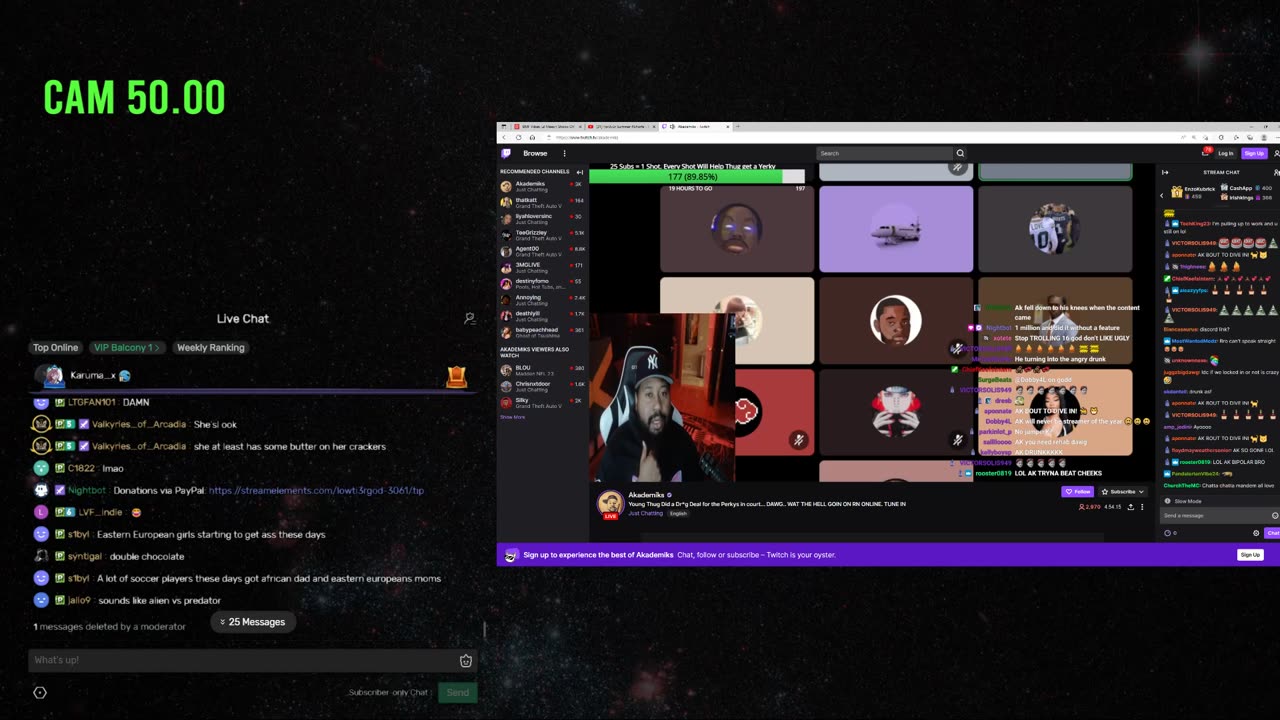The width and height of the screenshot is (1280, 720).
Task: Click the Show More link in the sidebar
Action: [x=512, y=417]
